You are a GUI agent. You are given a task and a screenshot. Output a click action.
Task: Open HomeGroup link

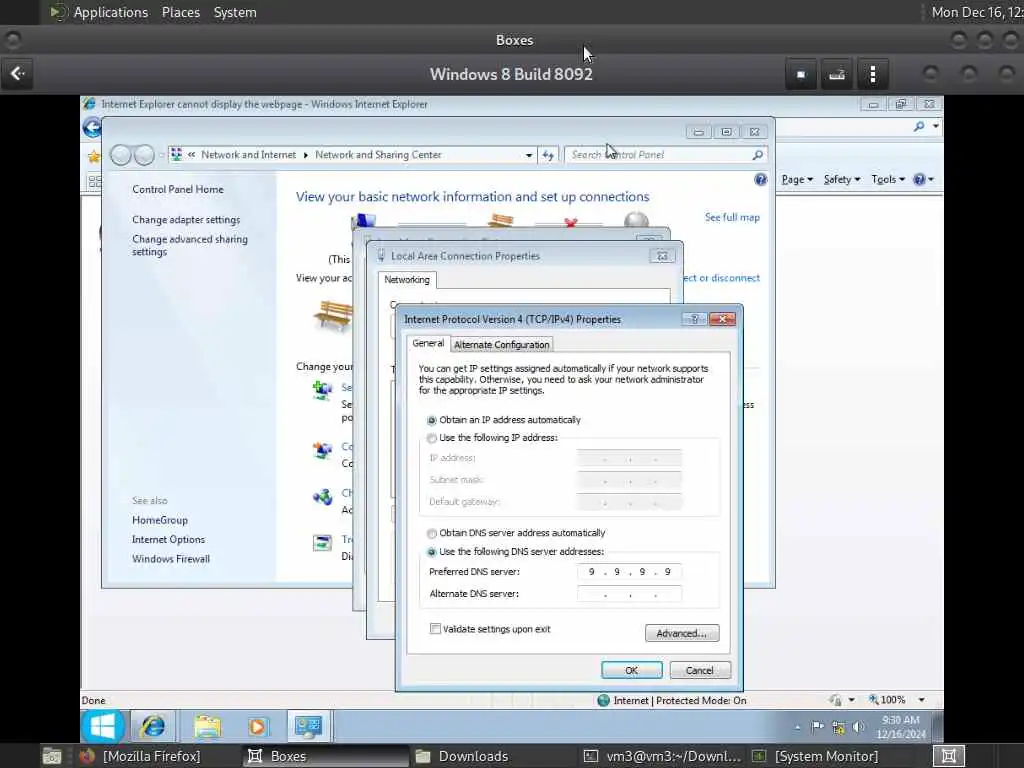point(160,520)
